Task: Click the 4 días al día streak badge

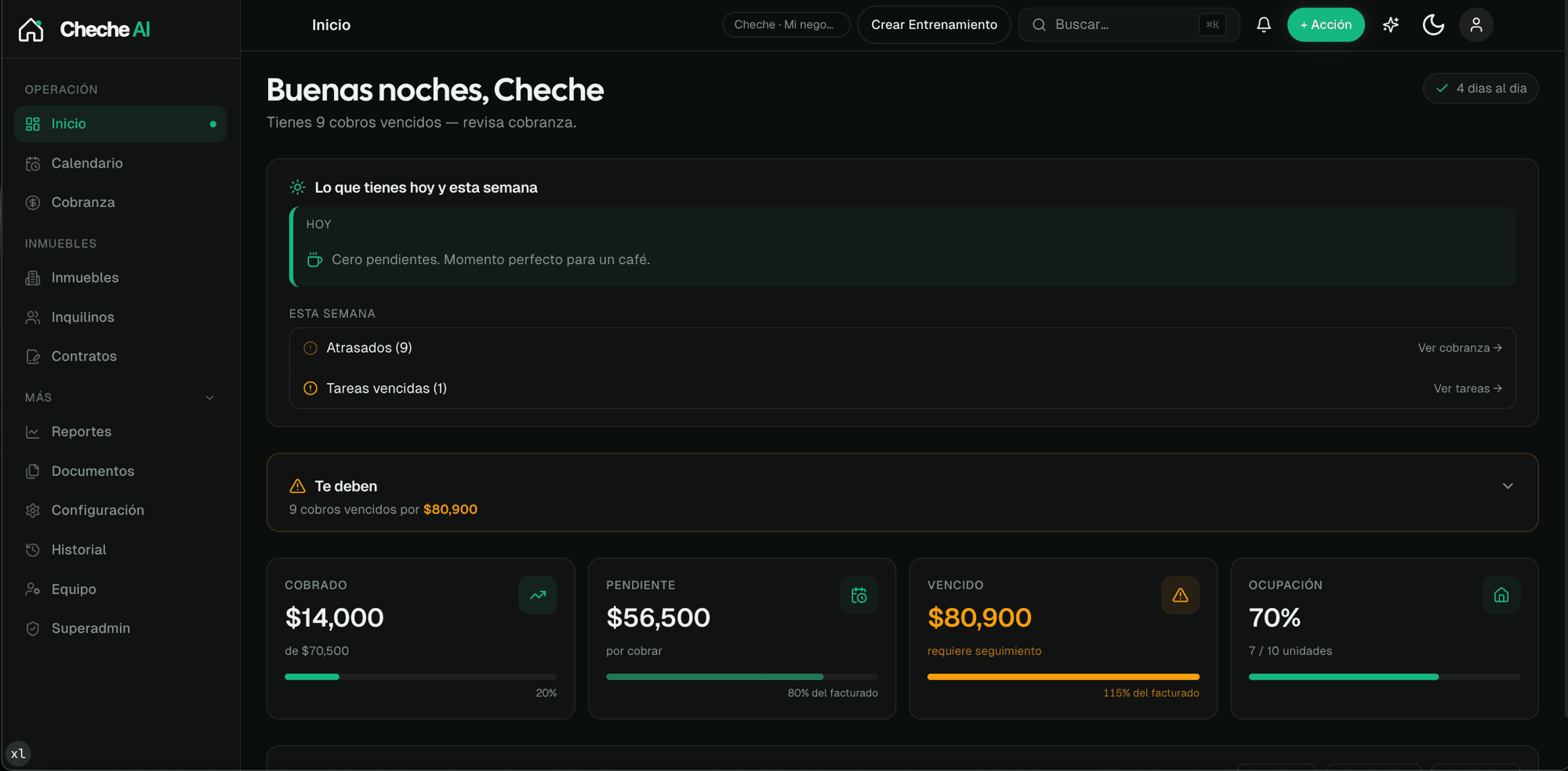Action: [x=1481, y=89]
